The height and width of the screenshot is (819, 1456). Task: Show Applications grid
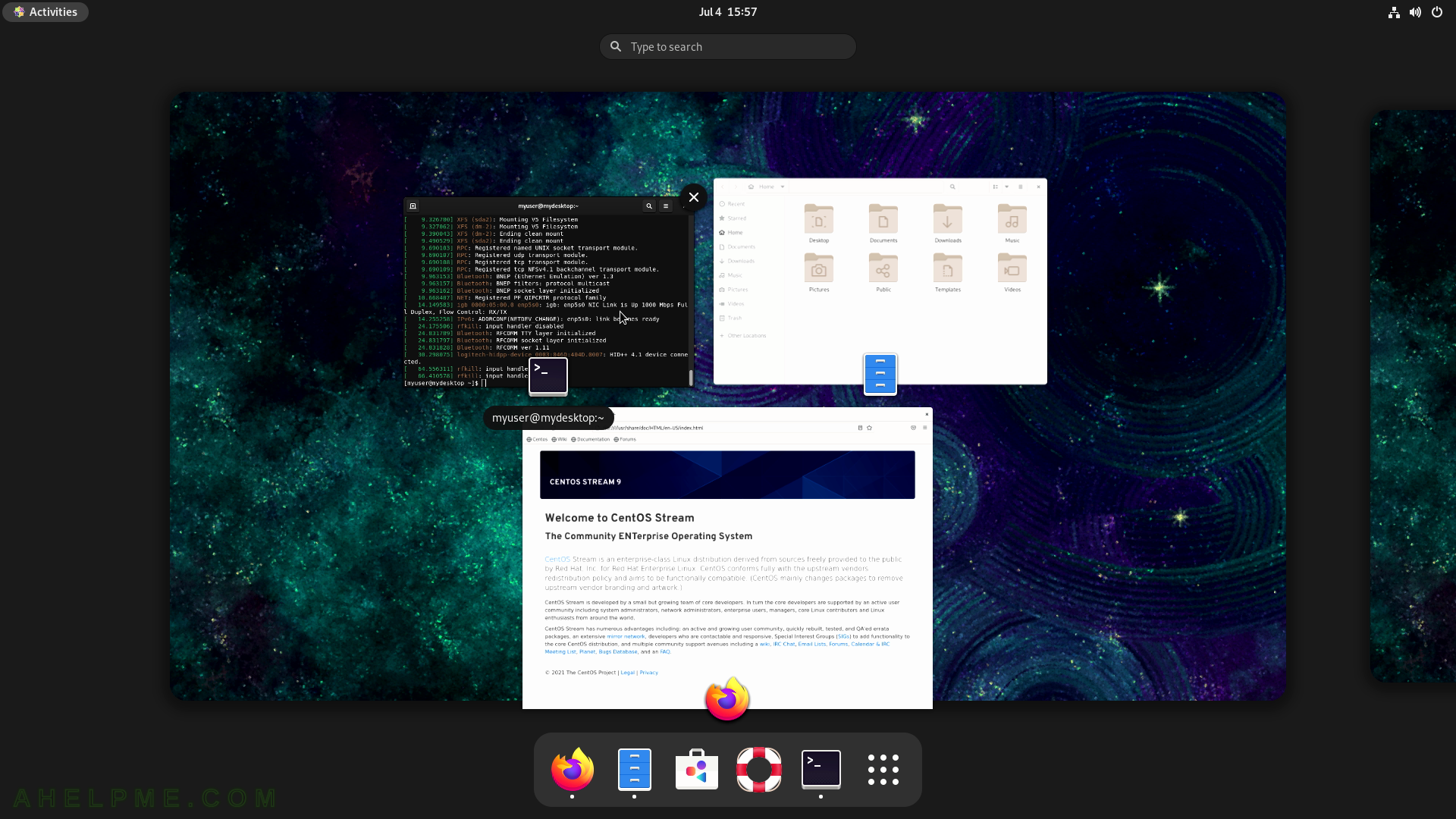coord(883,769)
